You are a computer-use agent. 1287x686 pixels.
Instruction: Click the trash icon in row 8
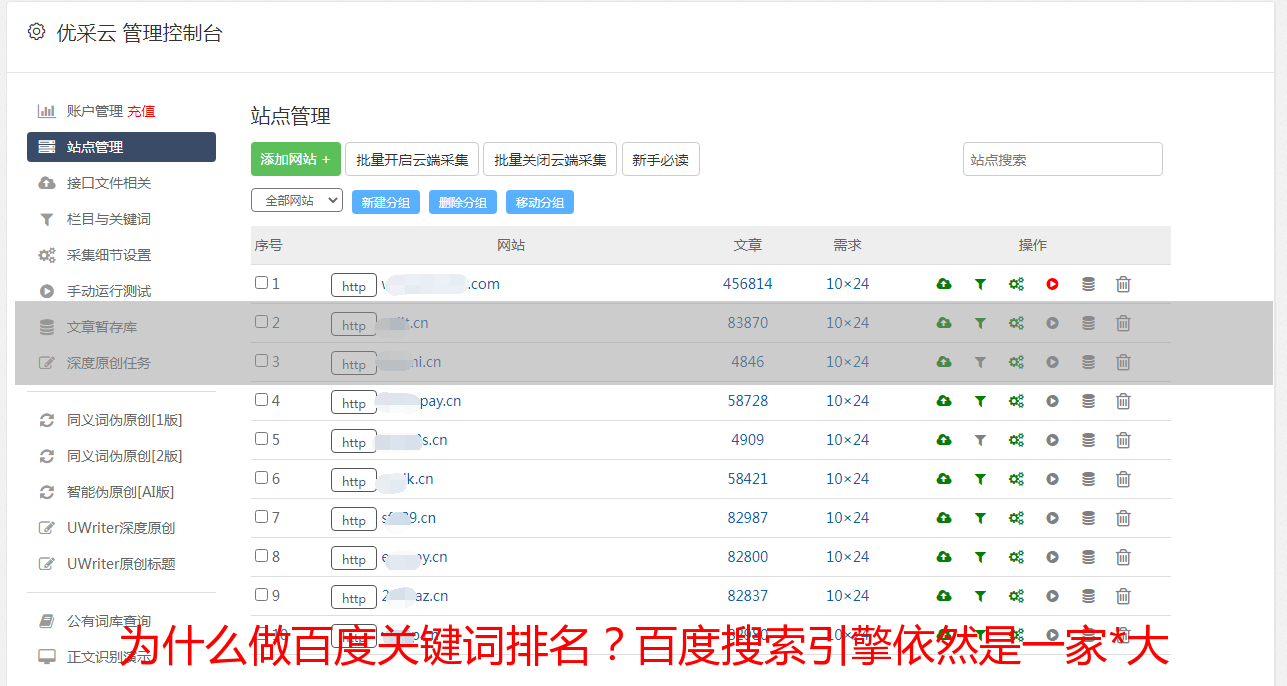click(x=1123, y=557)
